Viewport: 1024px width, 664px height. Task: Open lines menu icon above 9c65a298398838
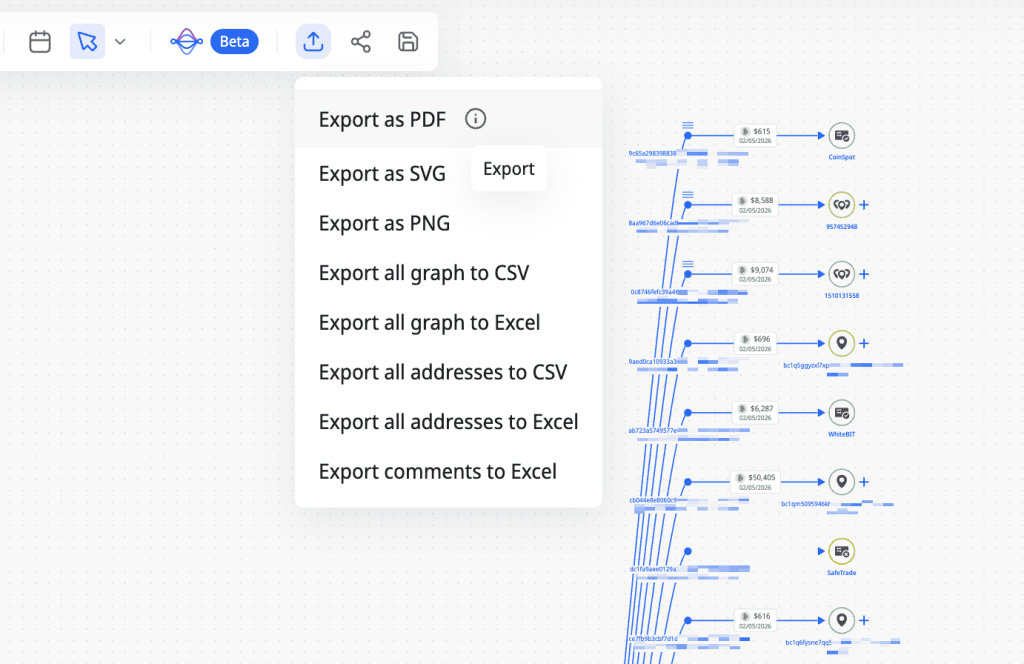click(688, 125)
